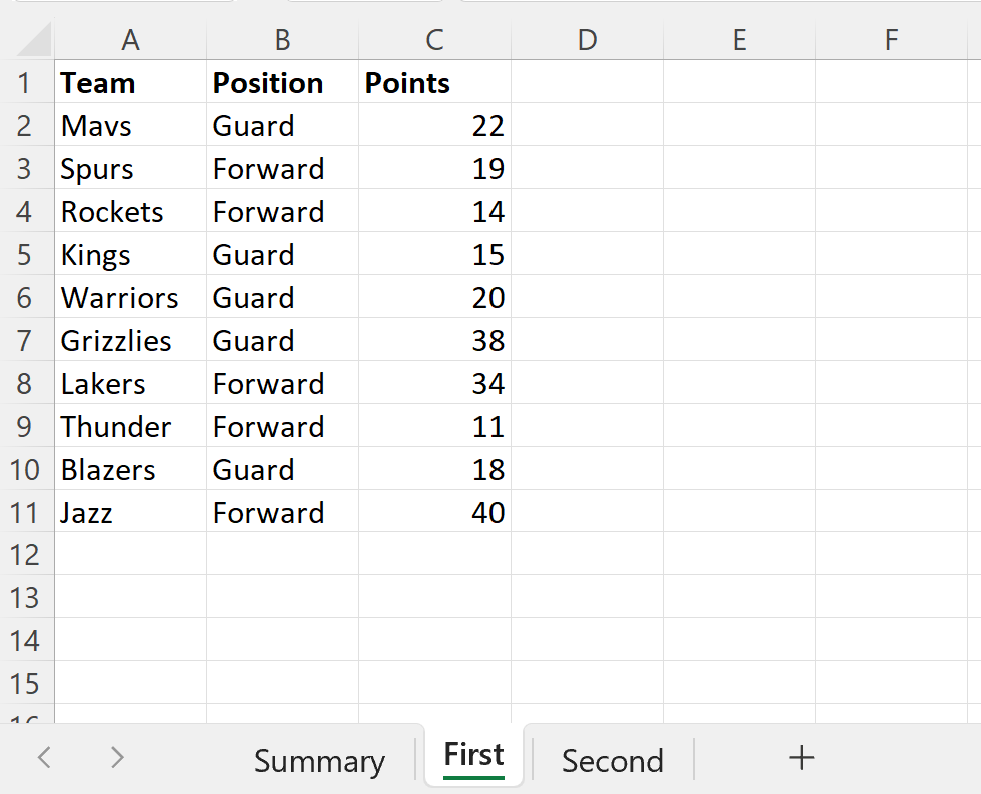Click the next sheet navigation arrow
Image resolution: width=981 pixels, height=794 pixels.
(x=117, y=759)
